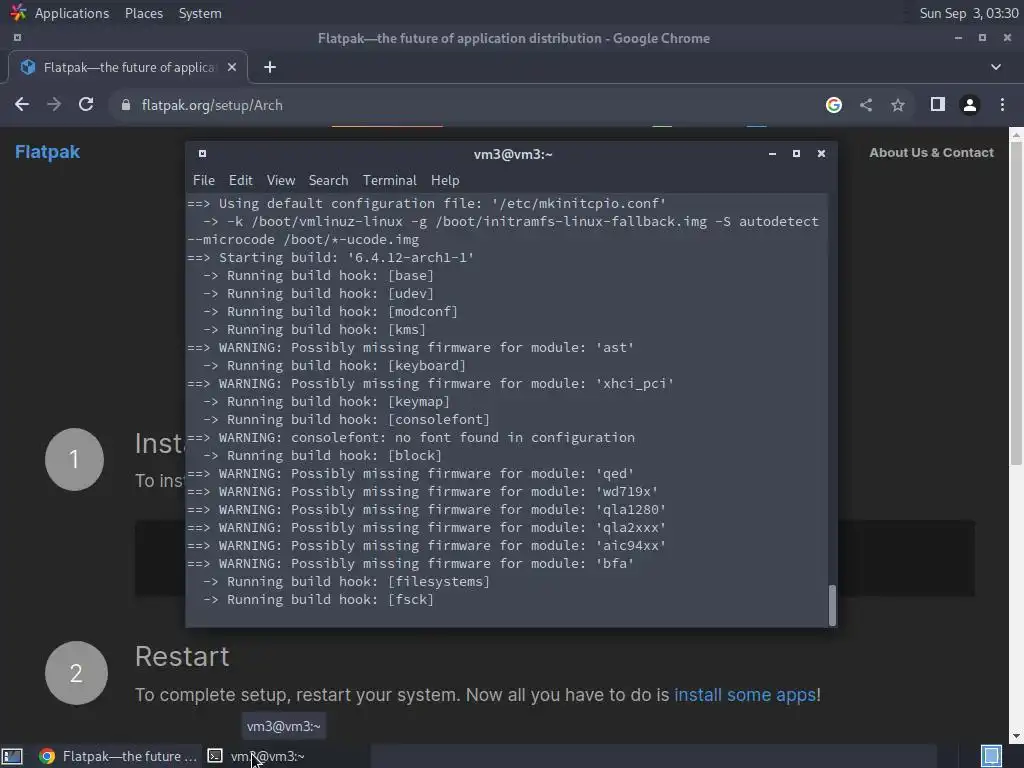Image resolution: width=1024 pixels, height=768 pixels.
Task: Click the terminal window menu icon at title left
Action: pos(202,153)
